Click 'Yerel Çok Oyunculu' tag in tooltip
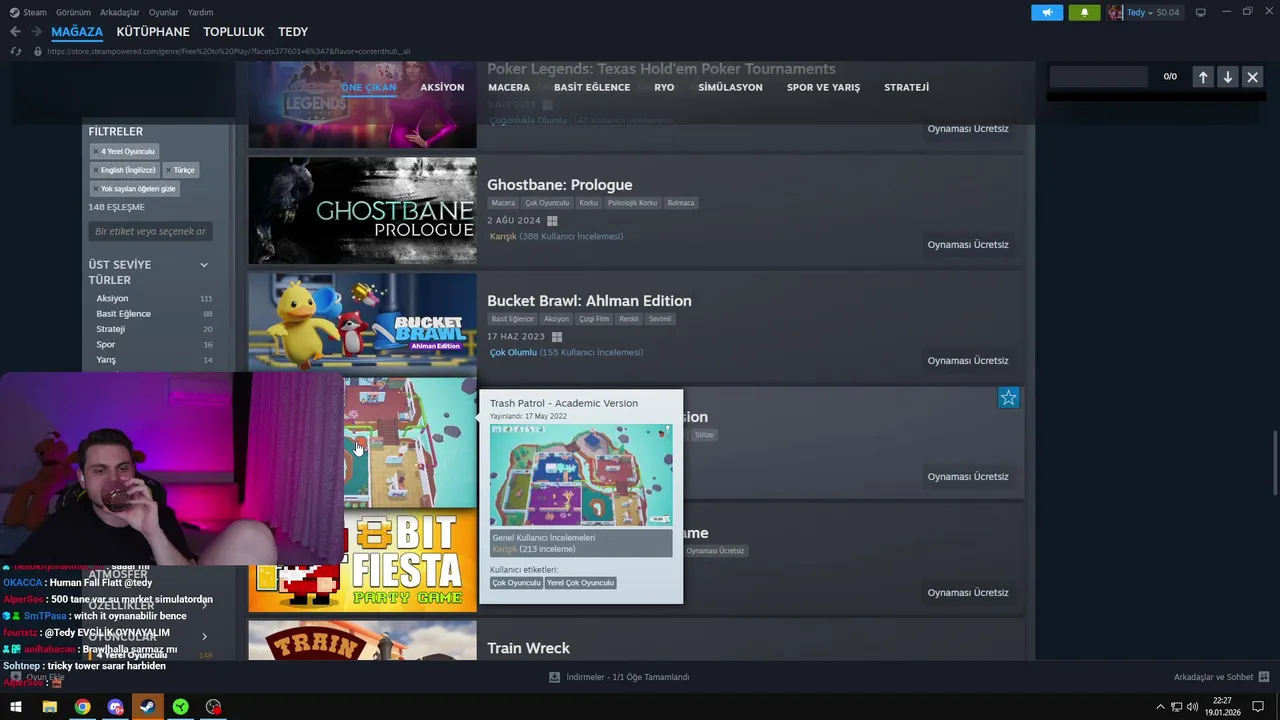Image resolution: width=1280 pixels, height=720 pixels. [580, 583]
